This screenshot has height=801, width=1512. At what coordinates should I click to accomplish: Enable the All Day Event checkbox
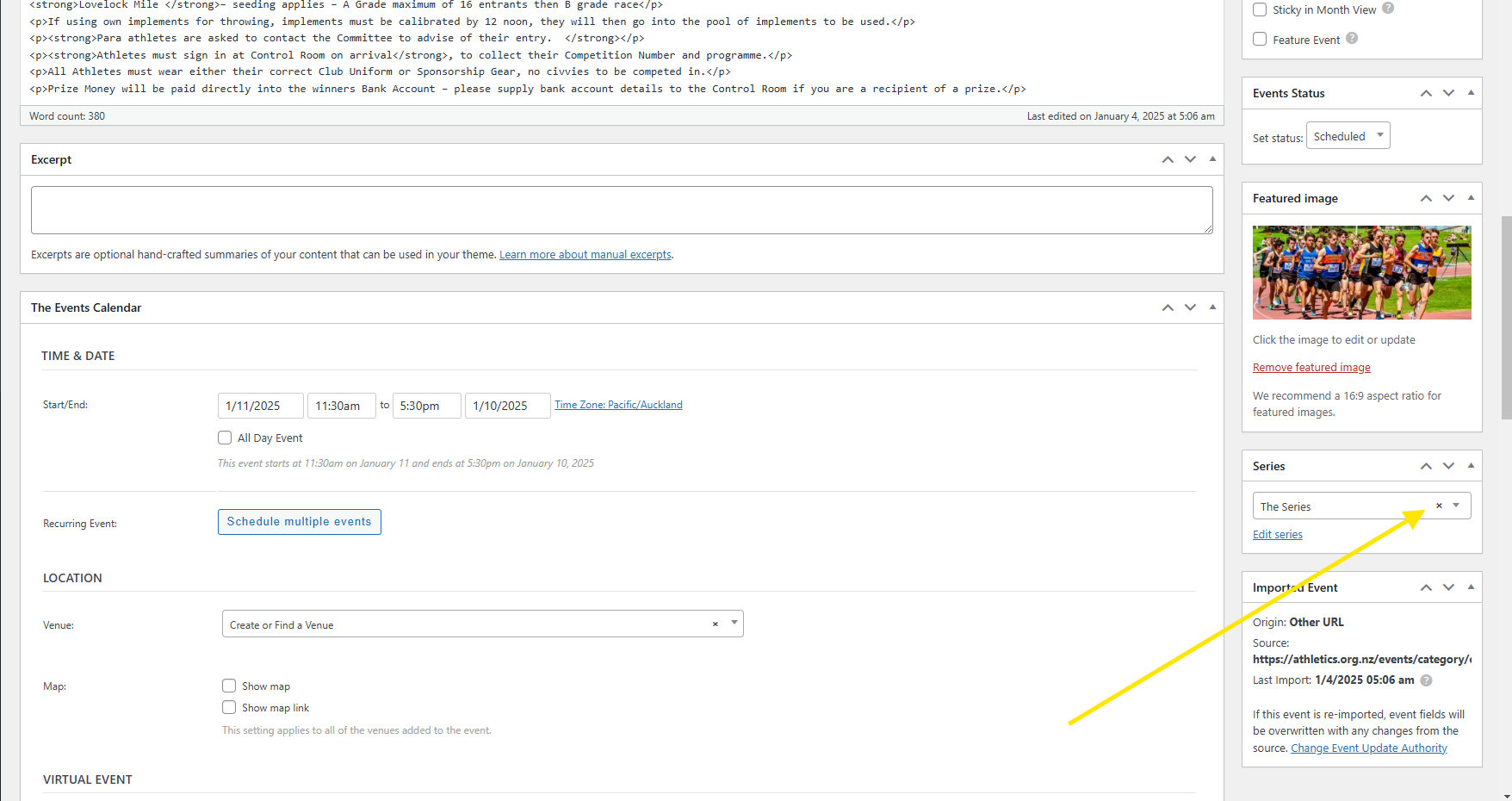point(225,438)
